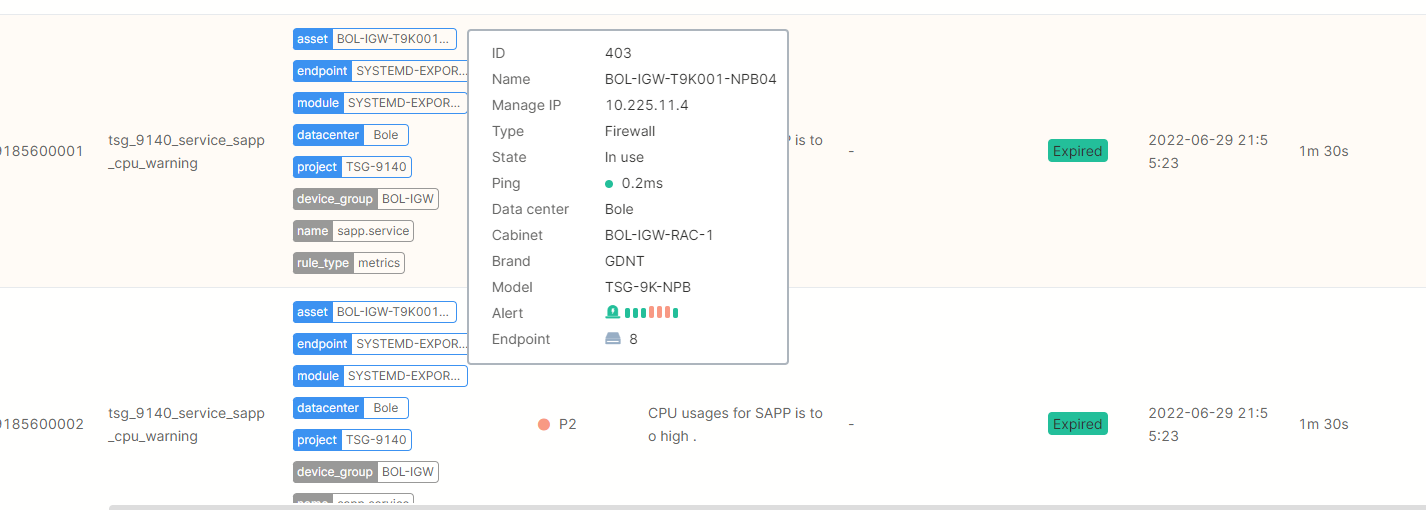Viewport: 1426px width, 510px height.
Task: Click datacenter Bole tag in second row
Action: point(351,408)
